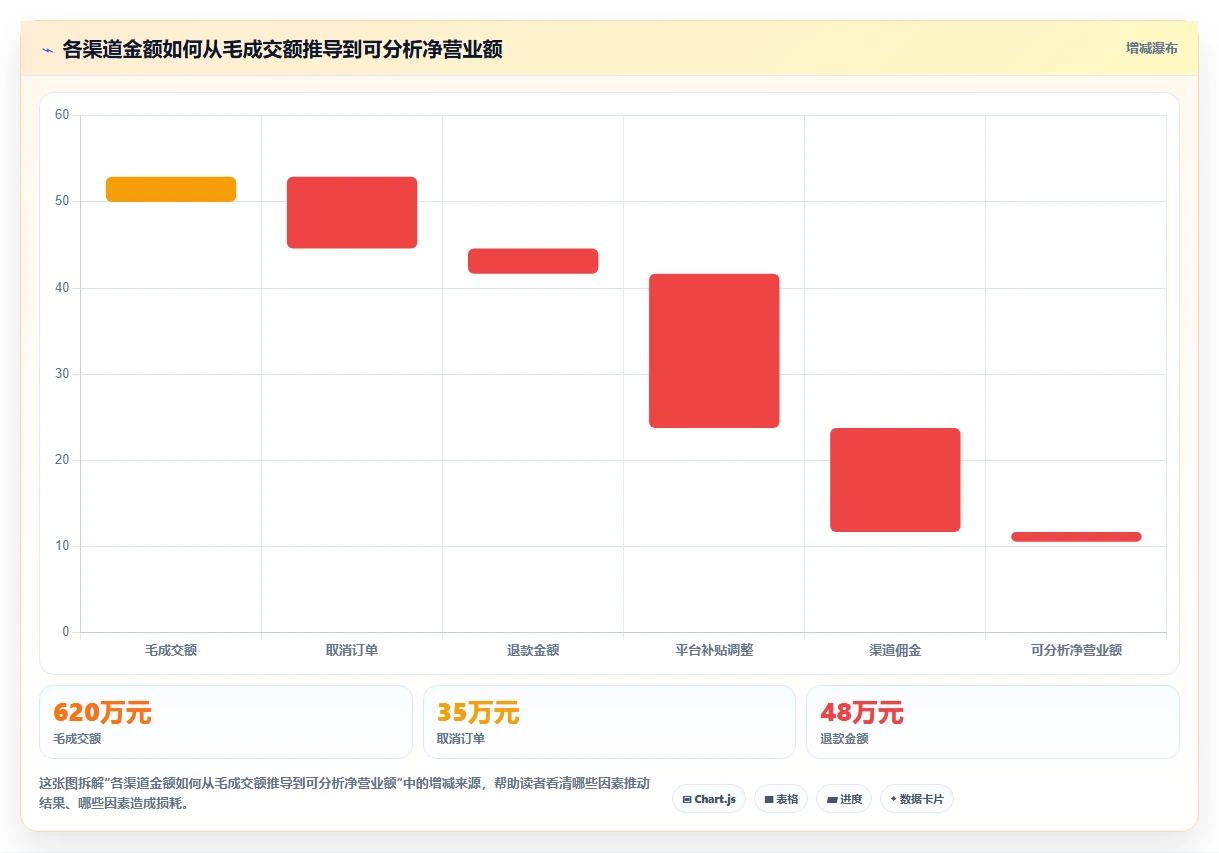The width and height of the screenshot is (1219, 853).
Task: Click the y-axis value 20
Action: pos(62,460)
